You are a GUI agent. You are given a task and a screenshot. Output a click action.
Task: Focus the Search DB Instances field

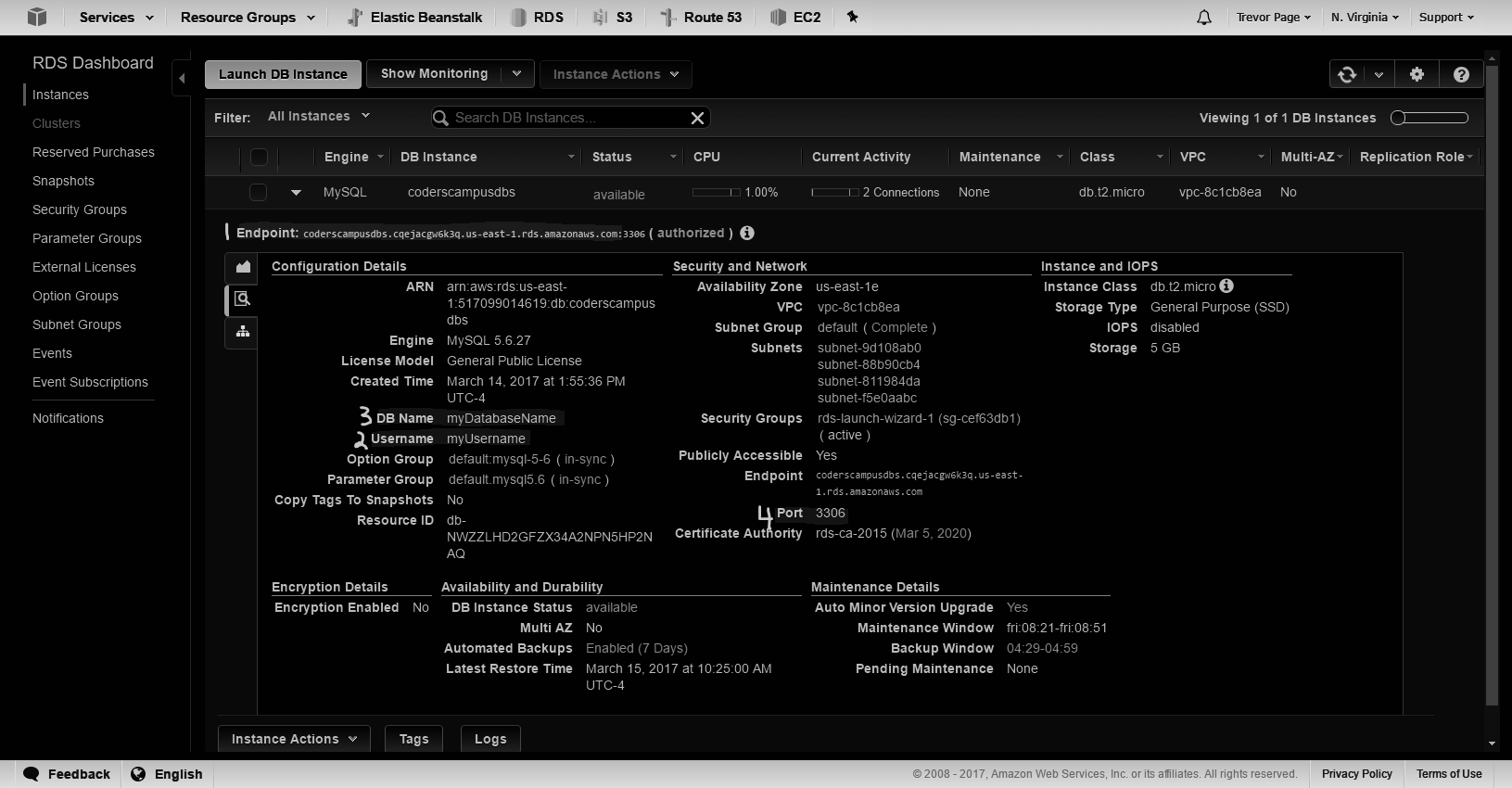[570, 118]
